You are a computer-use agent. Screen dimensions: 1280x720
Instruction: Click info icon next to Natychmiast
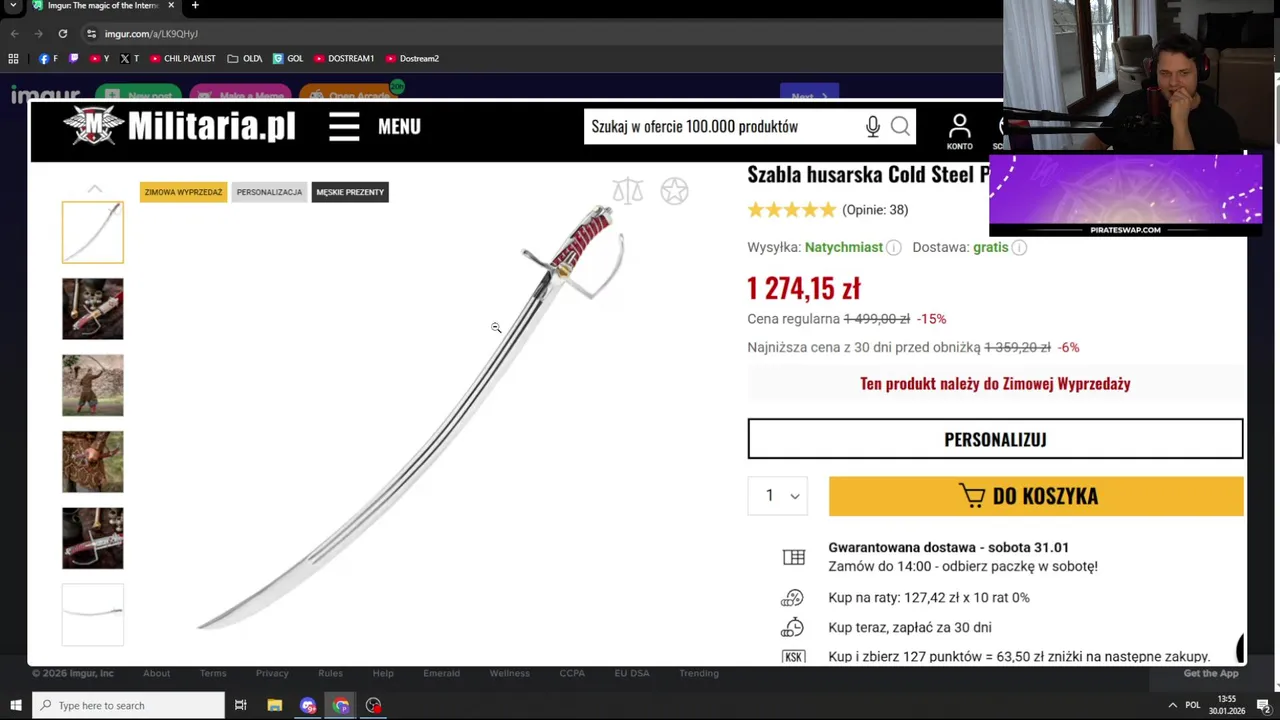pos(894,247)
